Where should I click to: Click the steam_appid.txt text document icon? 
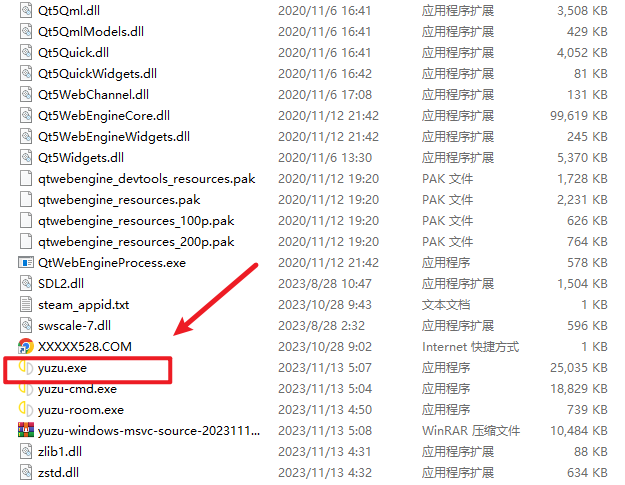pyautogui.click(x=26, y=304)
